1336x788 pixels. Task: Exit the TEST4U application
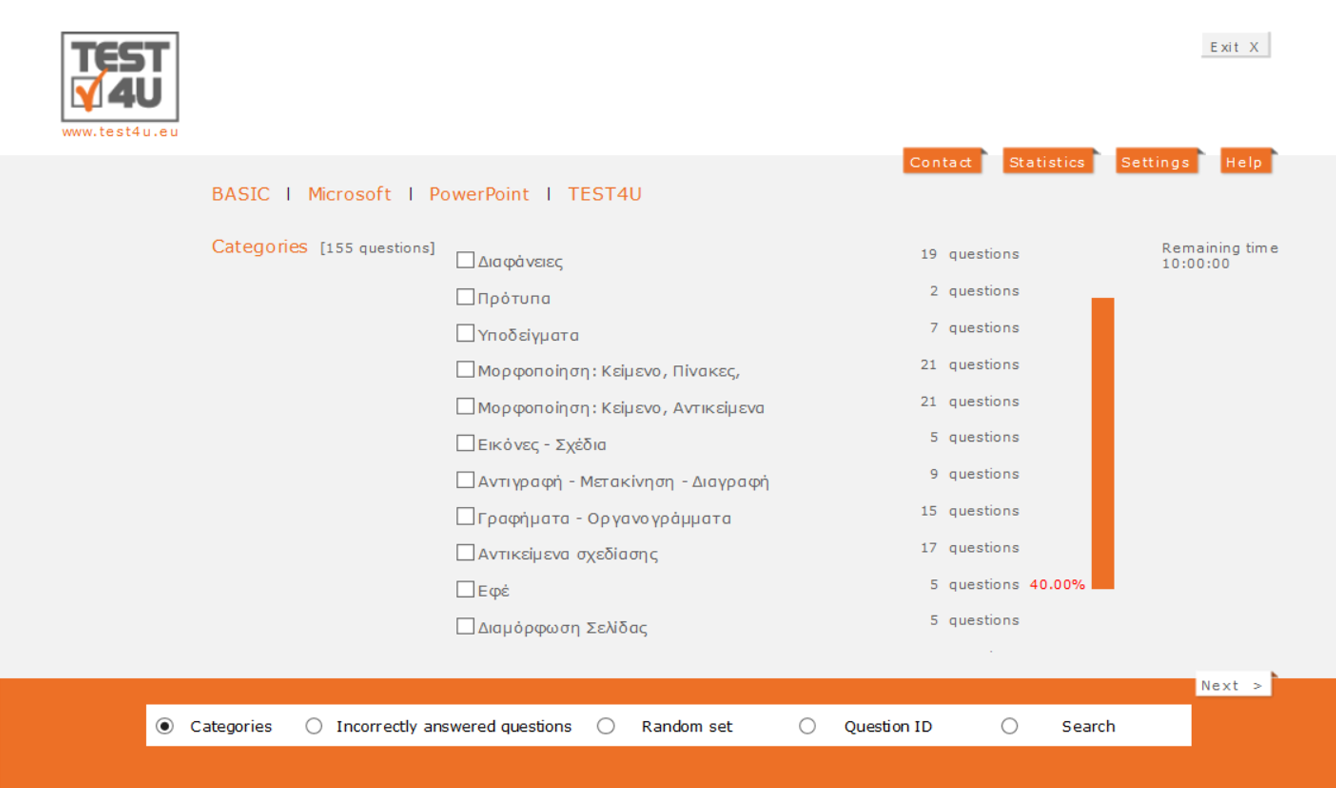click(1235, 45)
